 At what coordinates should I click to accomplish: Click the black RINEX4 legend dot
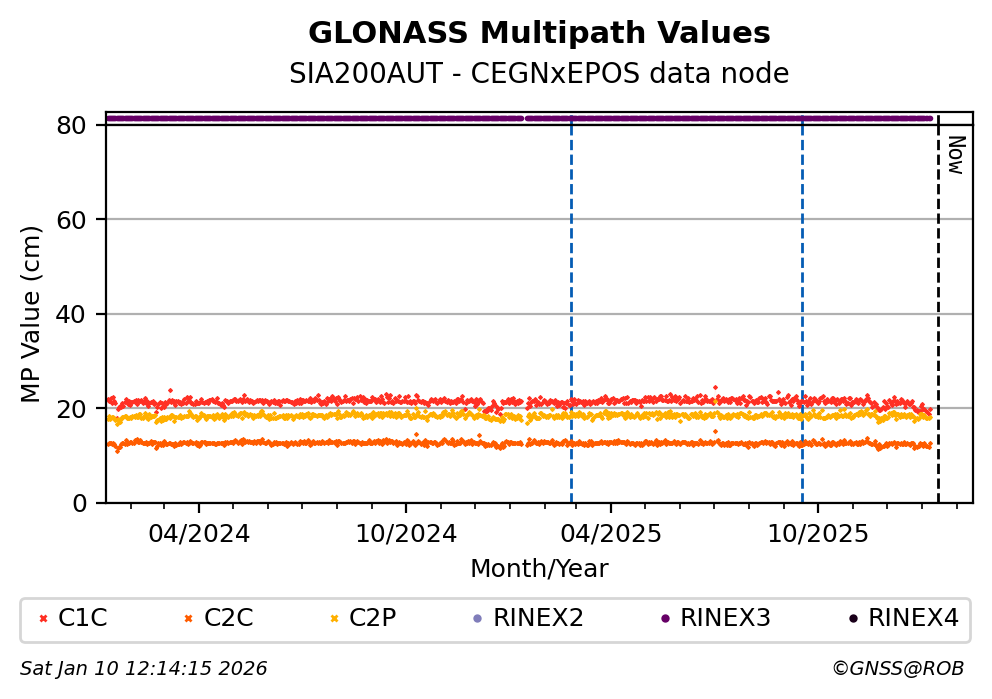click(x=852, y=619)
